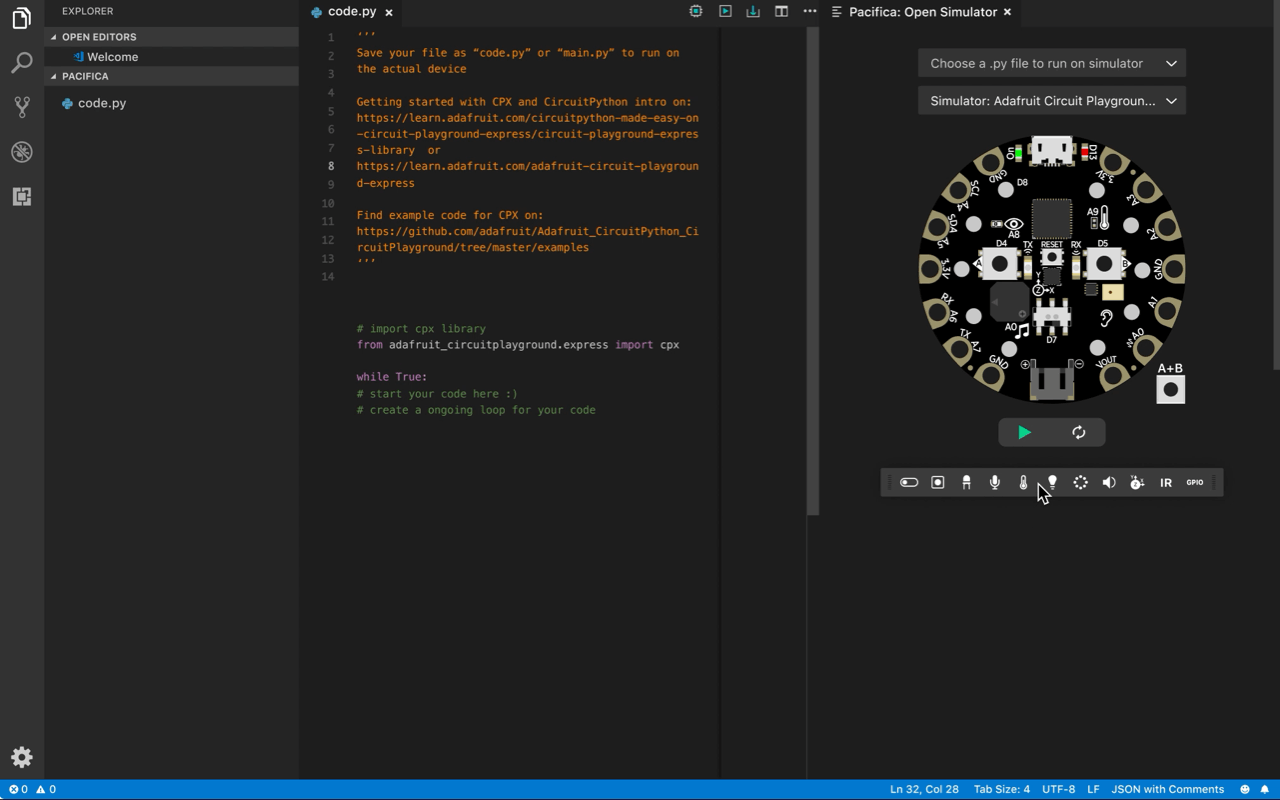Select the light bulb light sensor icon

pyautogui.click(x=1052, y=482)
